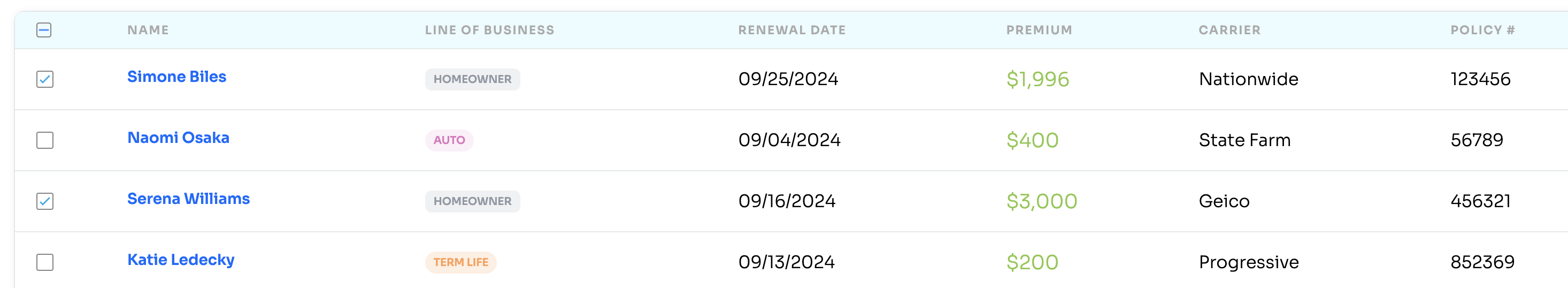1568x288 pixels.
Task: Sort by Renewal Date column header
Action: pyautogui.click(x=792, y=30)
